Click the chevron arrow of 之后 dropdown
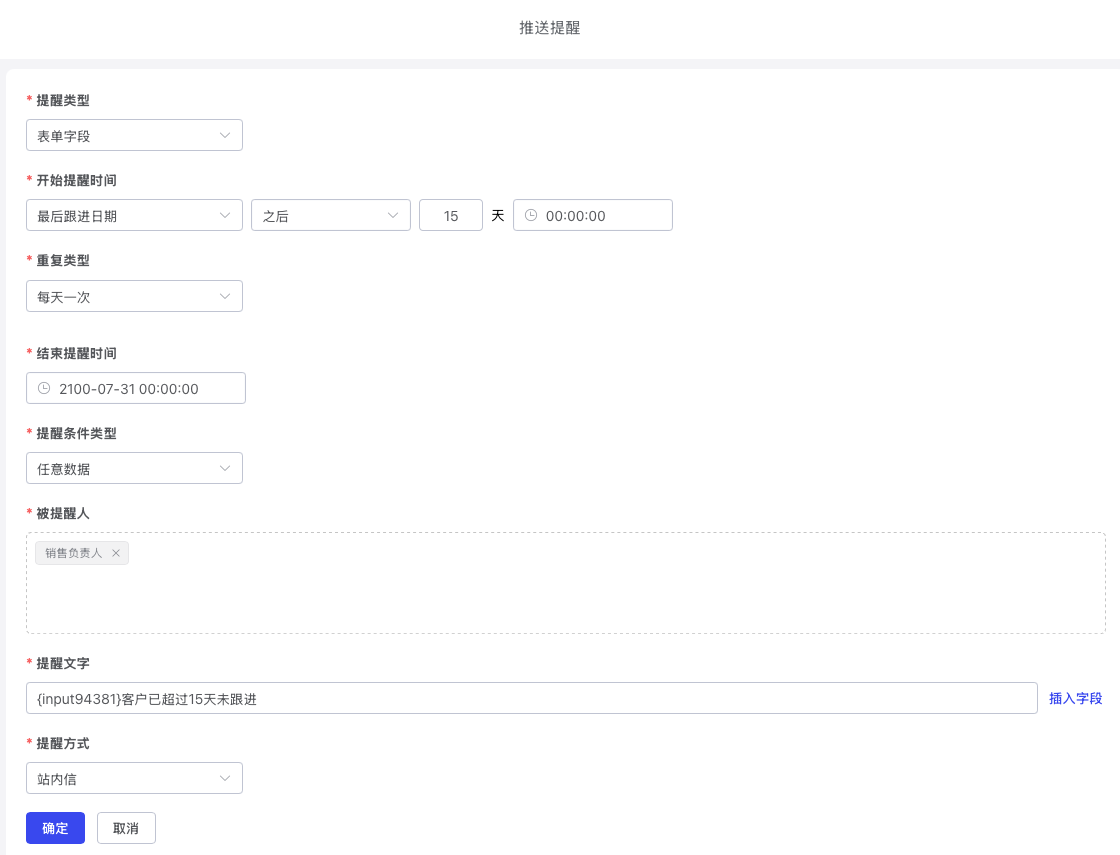 (x=393, y=215)
